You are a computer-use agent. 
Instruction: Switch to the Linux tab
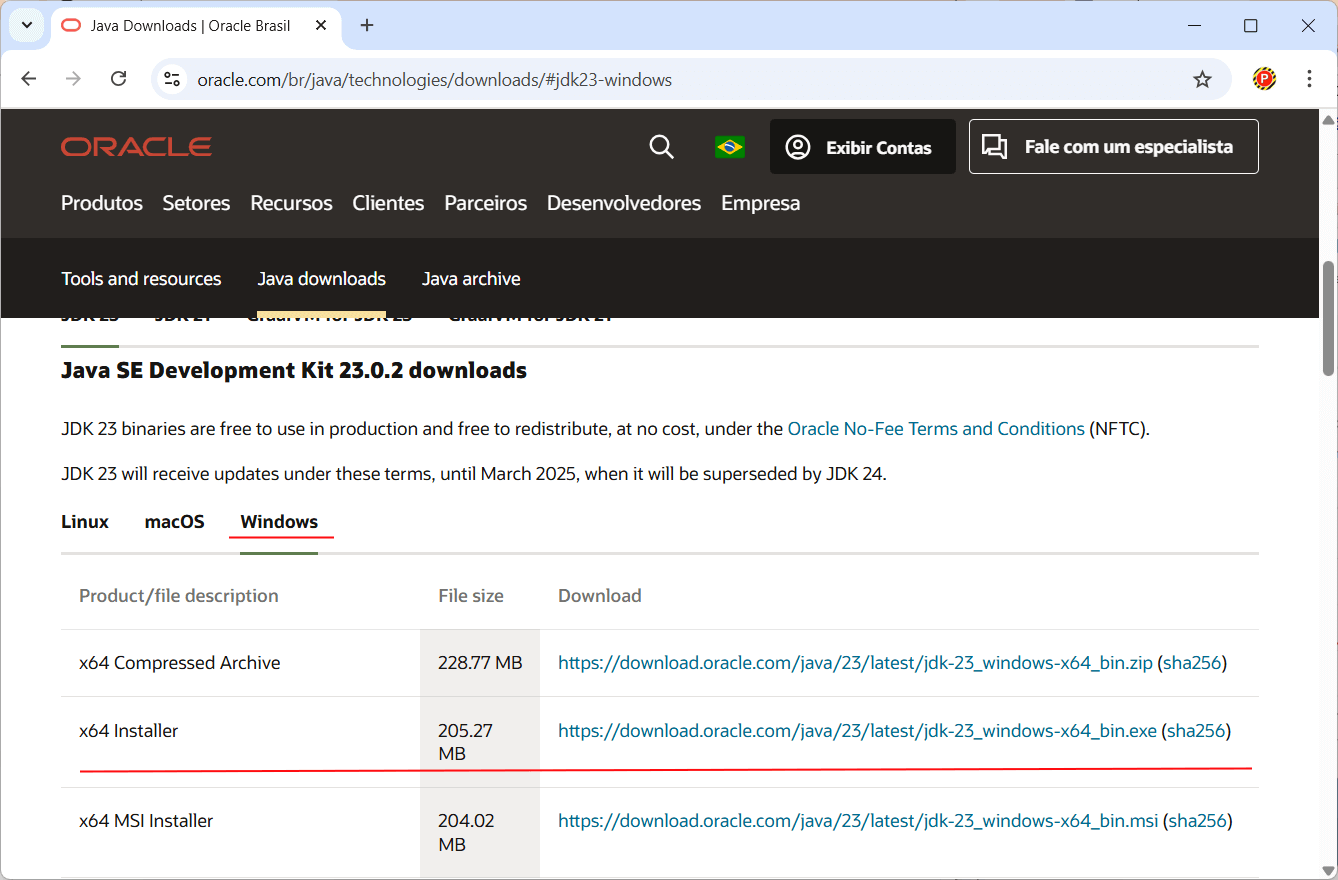pyautogui.click(x=85, y=522)
